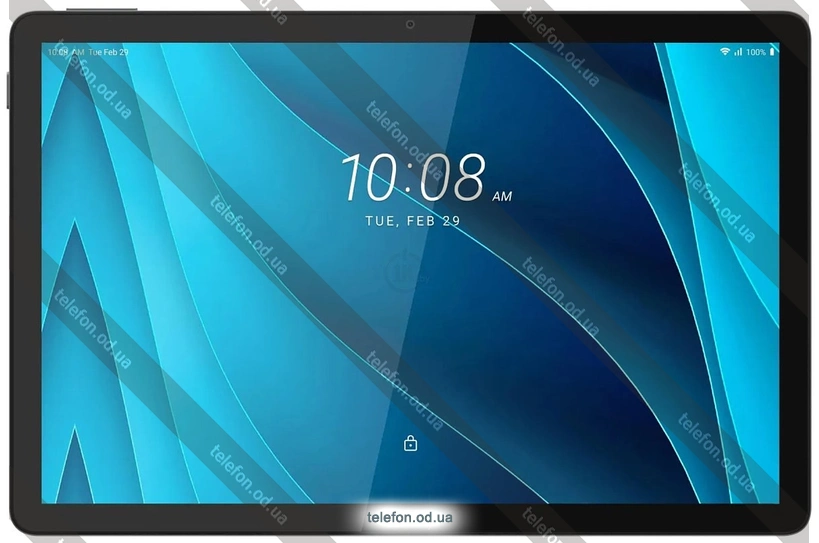Tap the front camera lens on bezel

coord(410,24)
